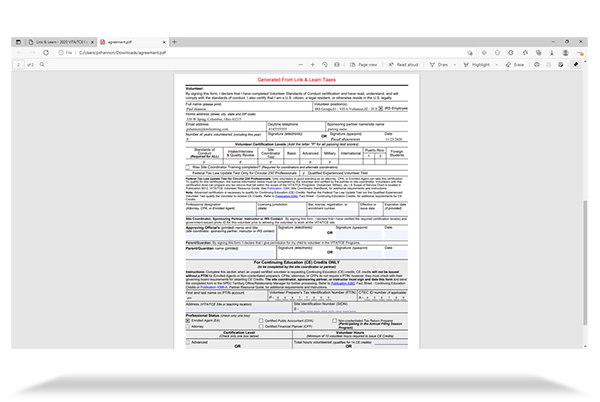The height and width of the screenshot is (402, 600).
Task: Click the circular extension icon next to the diamond
Action: pyautogui.click(x=497, y=53)
